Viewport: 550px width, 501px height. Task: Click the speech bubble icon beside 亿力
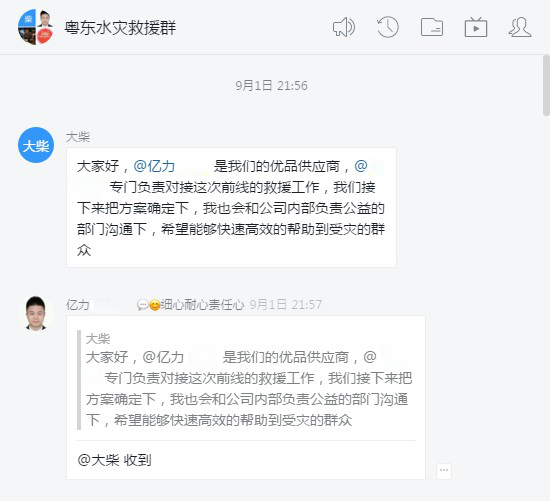(x=142, y=305)
